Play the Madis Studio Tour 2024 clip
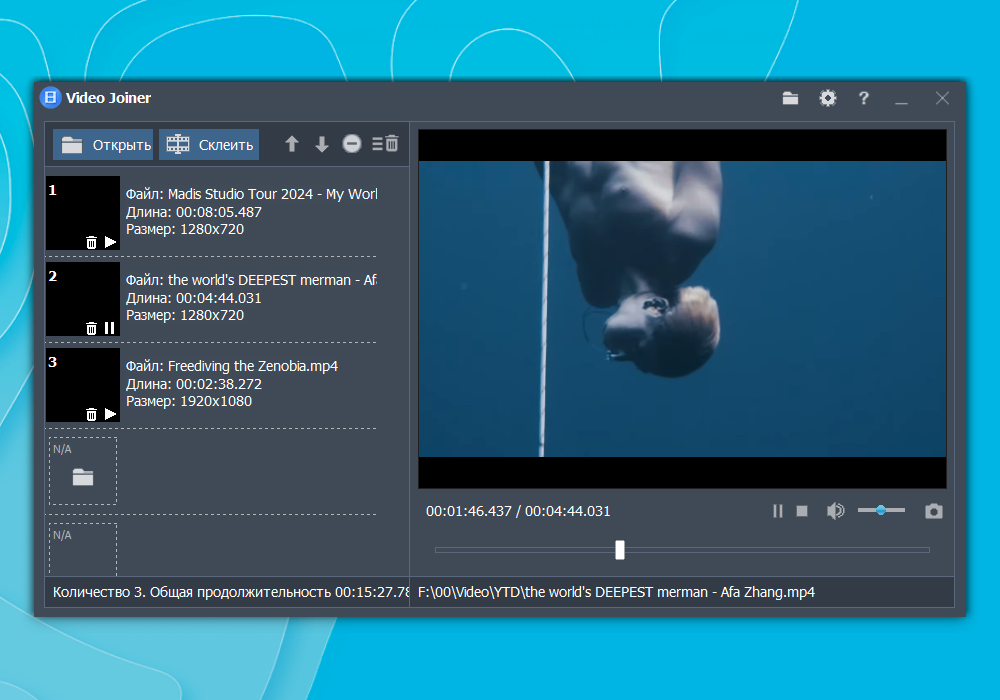Viewport: 1000px width, 700px height. [x=110, y=242]
